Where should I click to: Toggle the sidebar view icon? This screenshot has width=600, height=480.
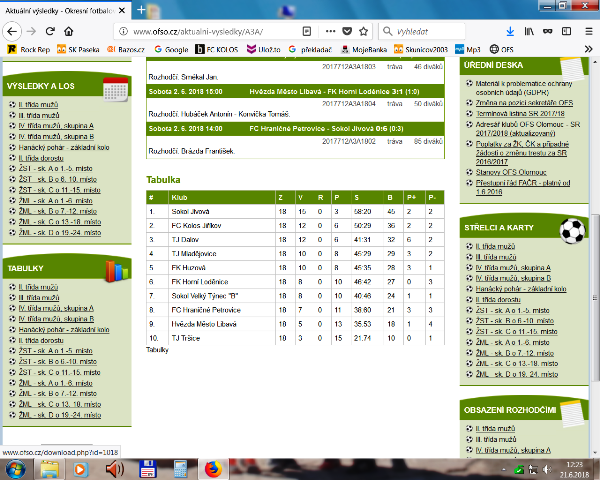tap(566, 31)
